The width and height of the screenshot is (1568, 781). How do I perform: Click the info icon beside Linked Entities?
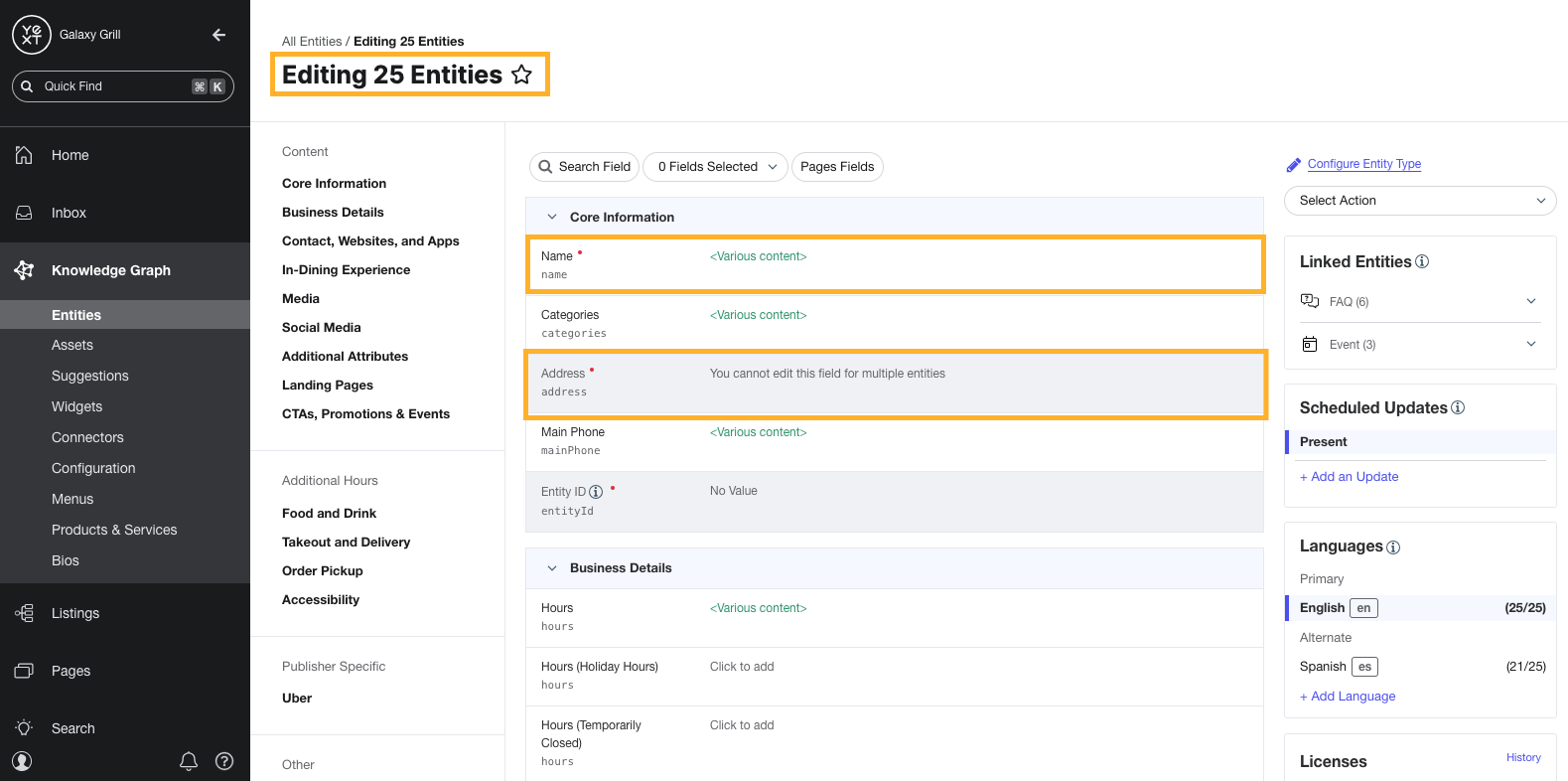[x=1422, y=261]
